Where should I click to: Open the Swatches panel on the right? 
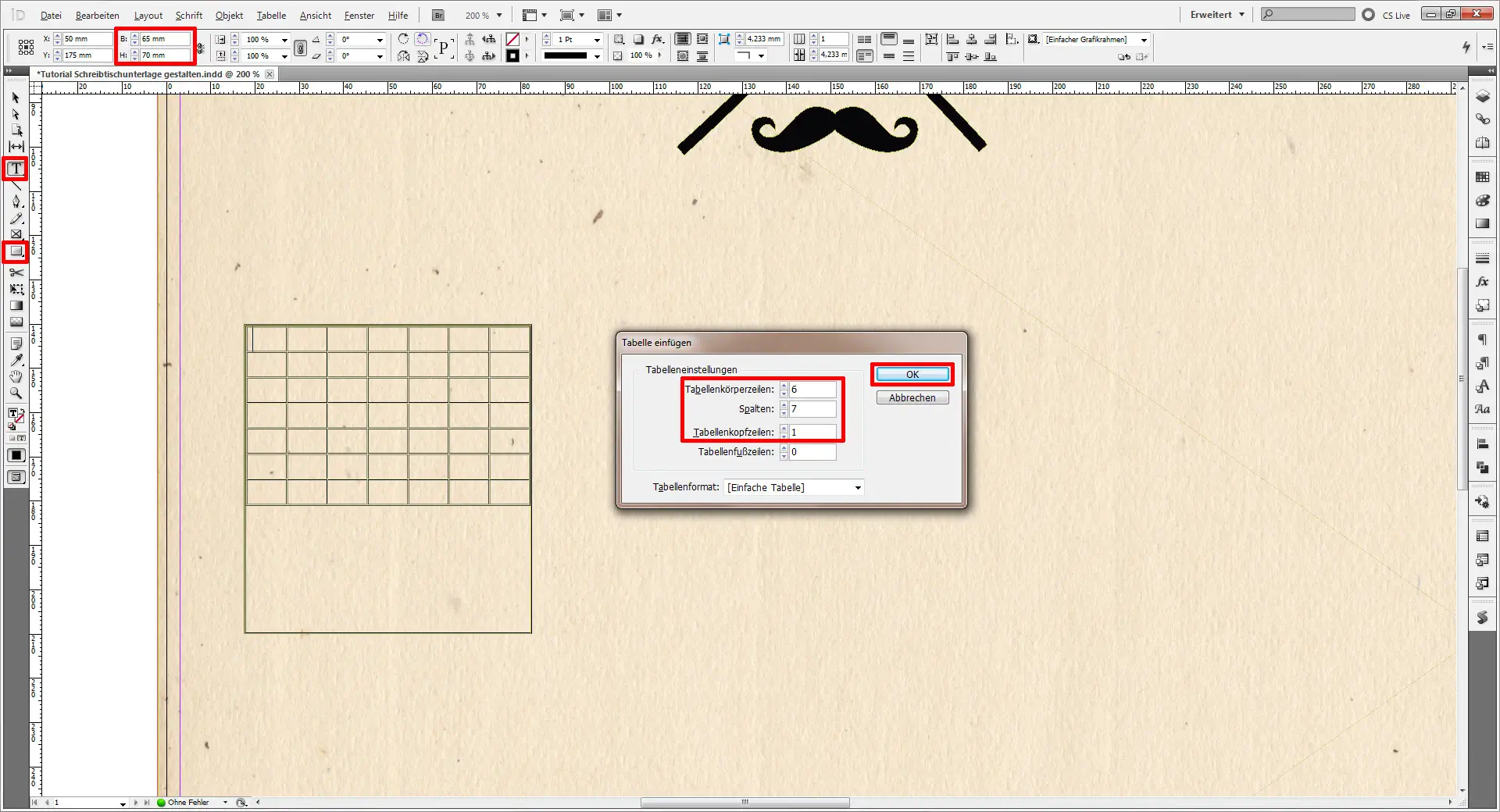[x=1482, y=176]
